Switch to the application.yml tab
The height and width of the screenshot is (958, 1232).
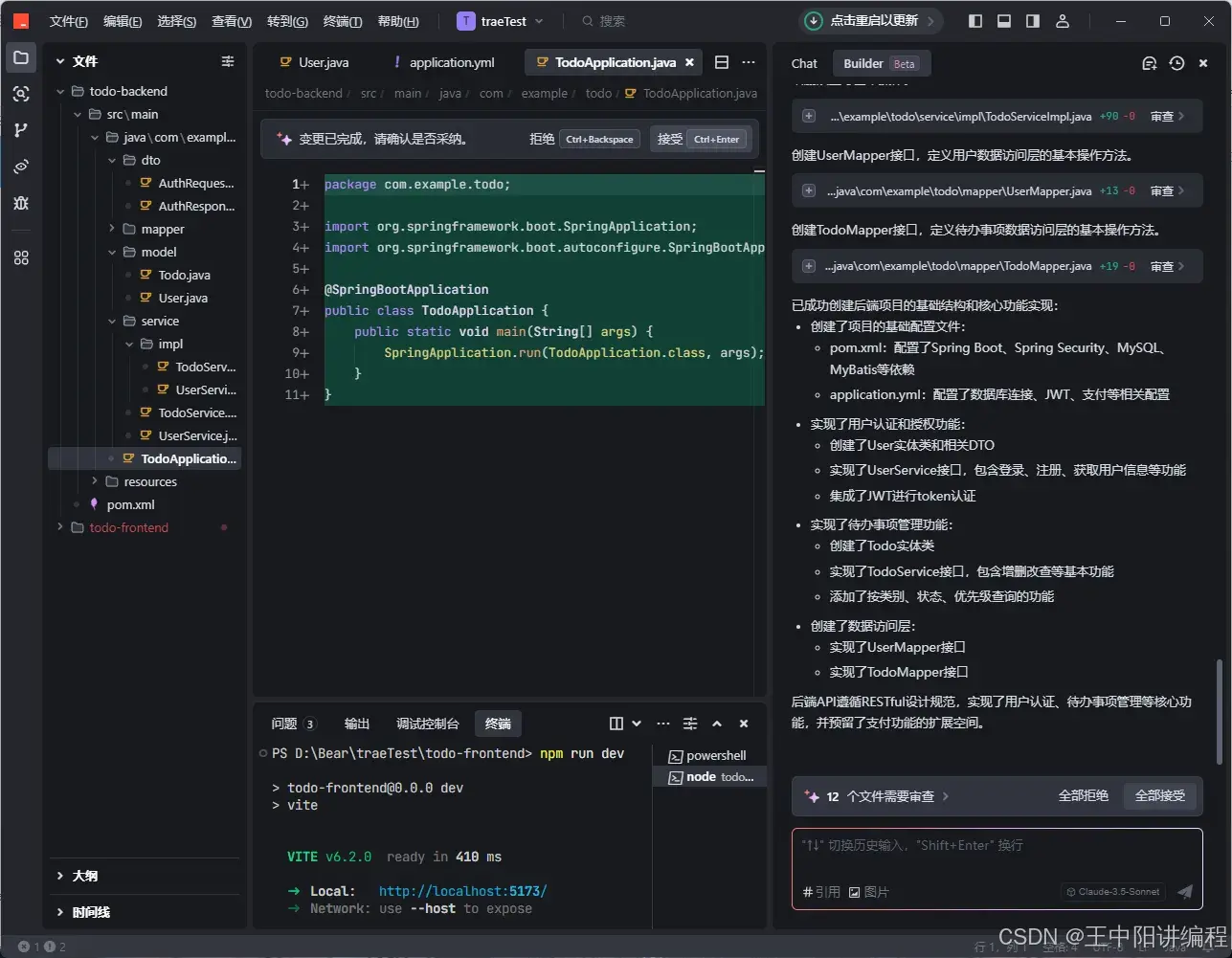tap(443, 62)
